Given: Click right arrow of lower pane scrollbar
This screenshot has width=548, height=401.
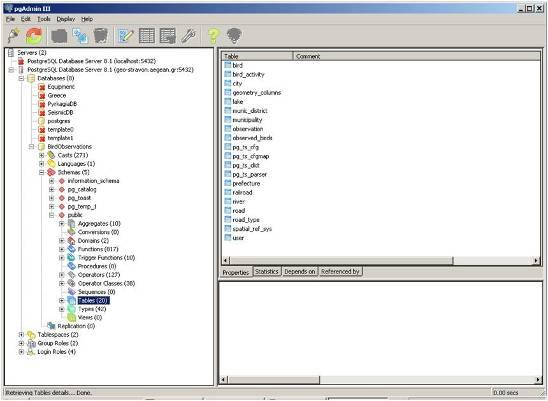Looking at the screenshot, I should (x=538, y=379).
